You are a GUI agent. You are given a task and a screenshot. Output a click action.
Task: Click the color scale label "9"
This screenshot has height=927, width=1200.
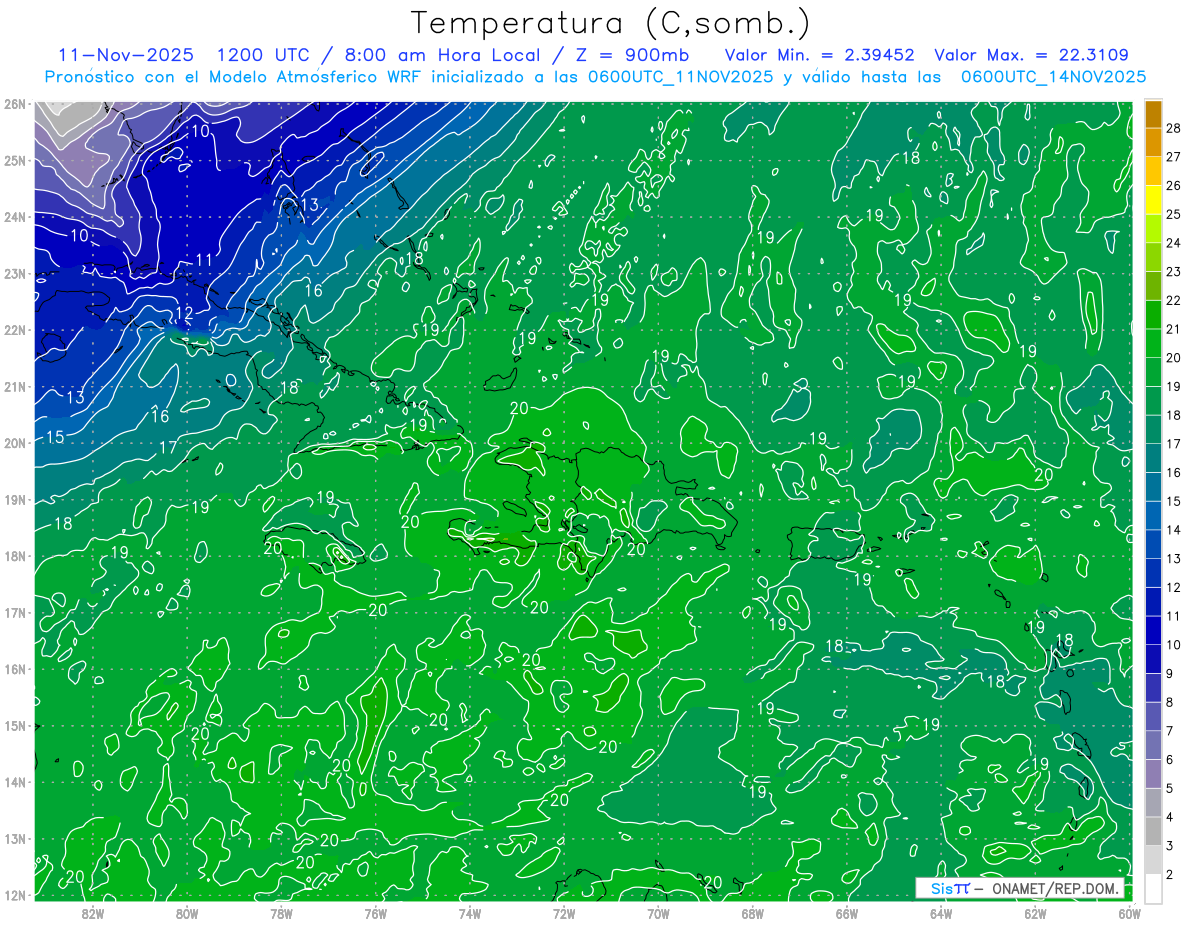point(1170,674)
